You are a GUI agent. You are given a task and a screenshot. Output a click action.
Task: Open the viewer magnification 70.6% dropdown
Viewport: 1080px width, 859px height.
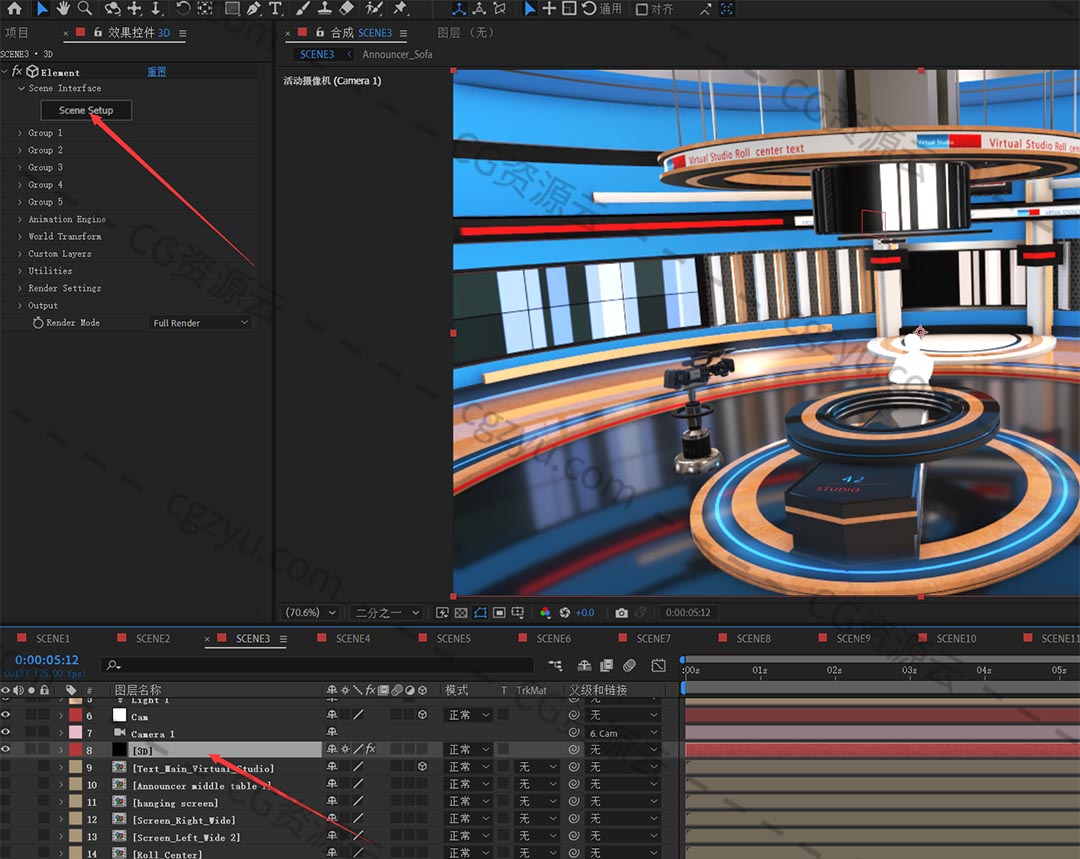(310, 612)
